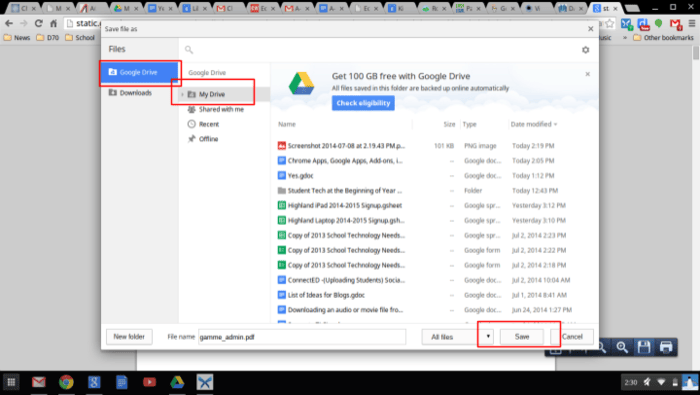Open the Other bookmarks folder
Image resolution: width=700 pixels, height=395 pixels.
coord(663,38)
